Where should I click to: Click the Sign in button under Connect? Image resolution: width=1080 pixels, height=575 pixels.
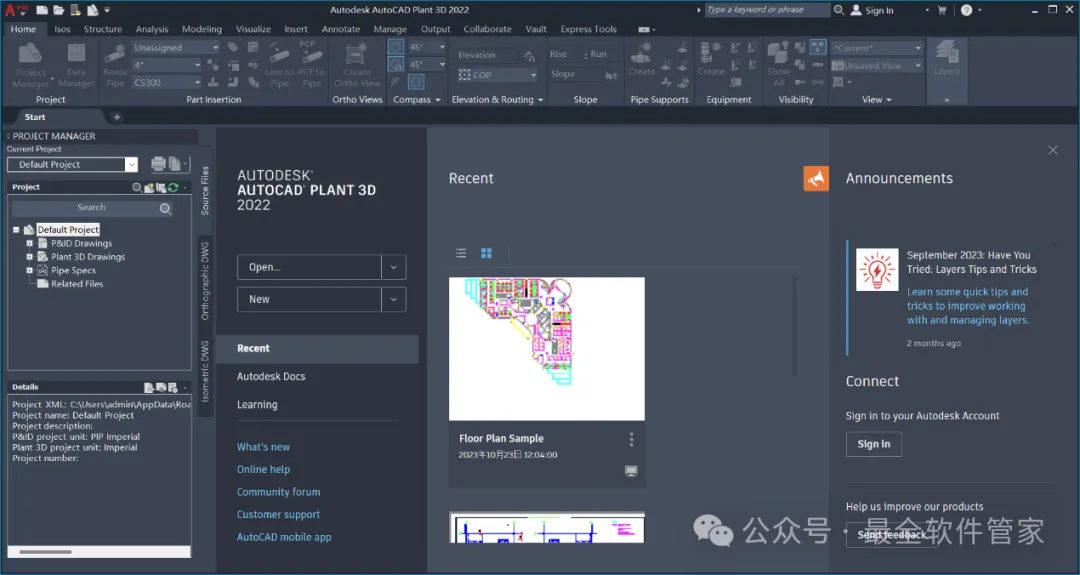click(x=874, y=444)
